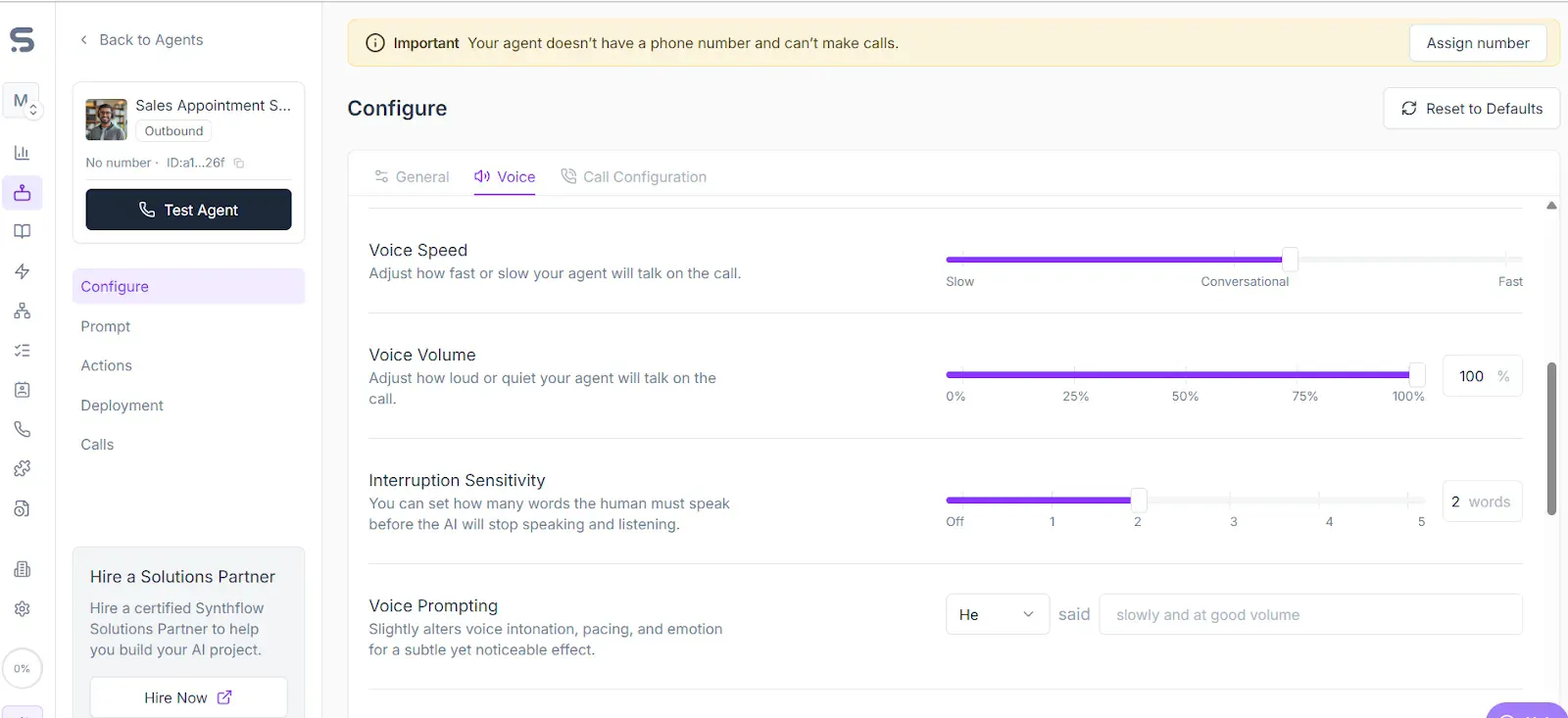Open the workflow hierarchy sidebar icon
This screenshot has height=718, width=1568.
click(x=22, y=311)
